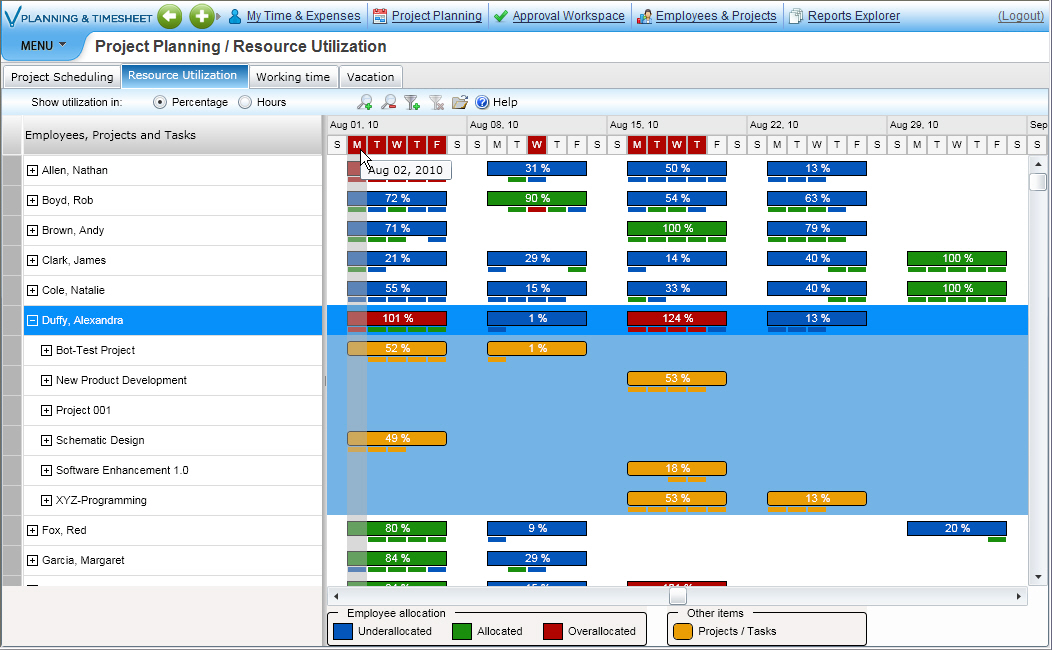Open the MENU dropdown
The width and height of the screenshot is (1052, 650).
(44, 46)
